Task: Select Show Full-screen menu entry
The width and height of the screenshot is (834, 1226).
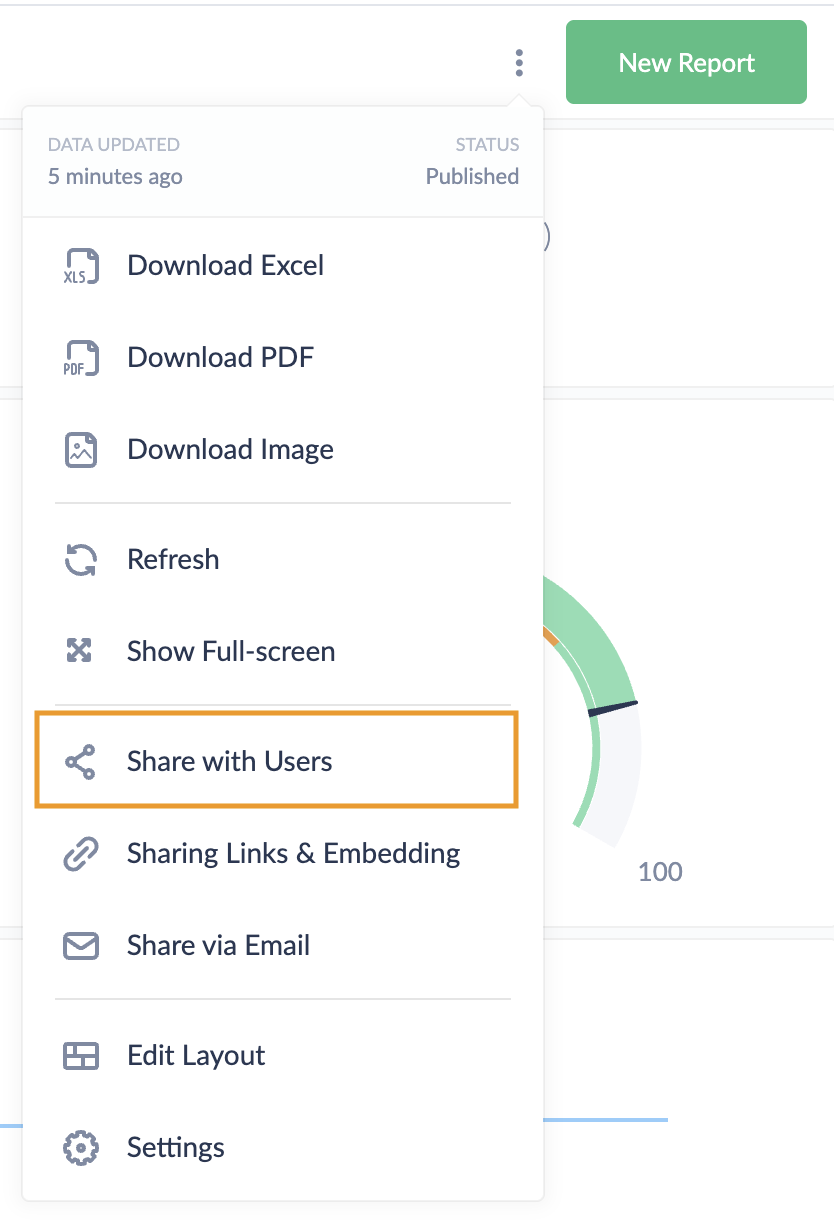Action: point(230,652)
